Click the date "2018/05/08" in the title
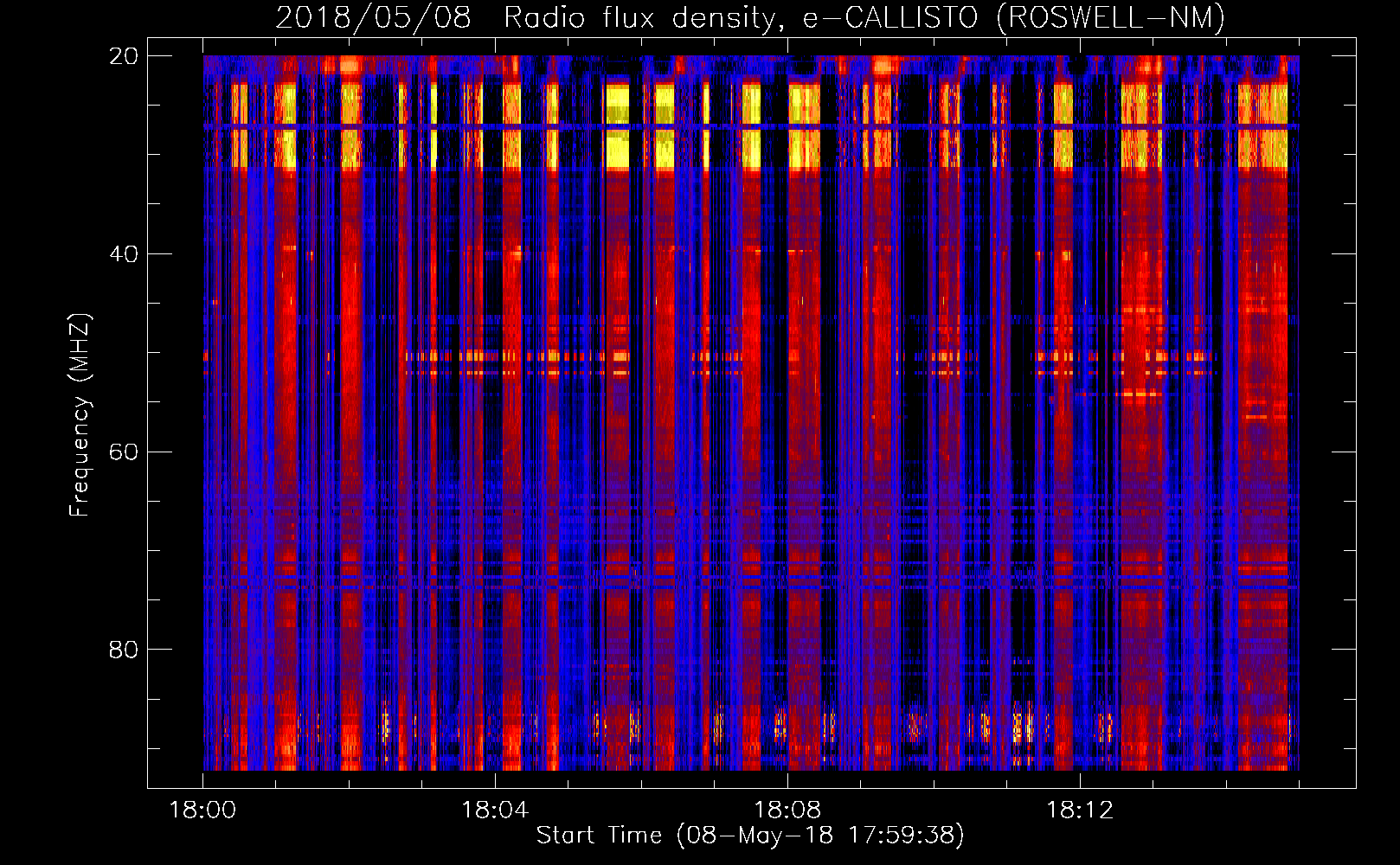The width and height of the screenshot is (1400, 865). [x=373, y=17]
